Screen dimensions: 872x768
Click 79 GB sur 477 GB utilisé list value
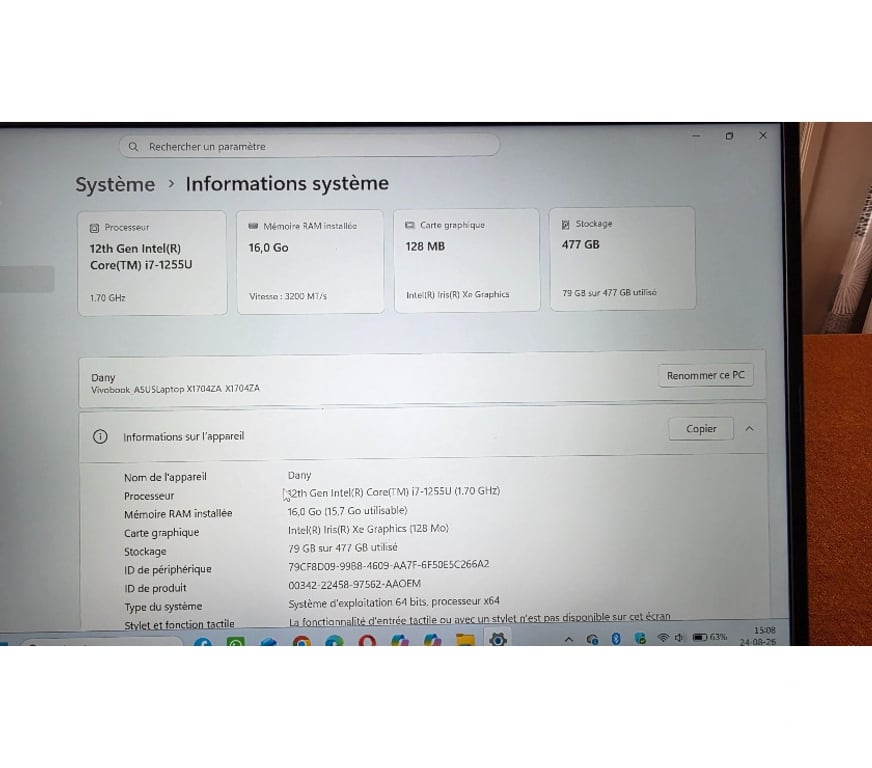point(343,548)
